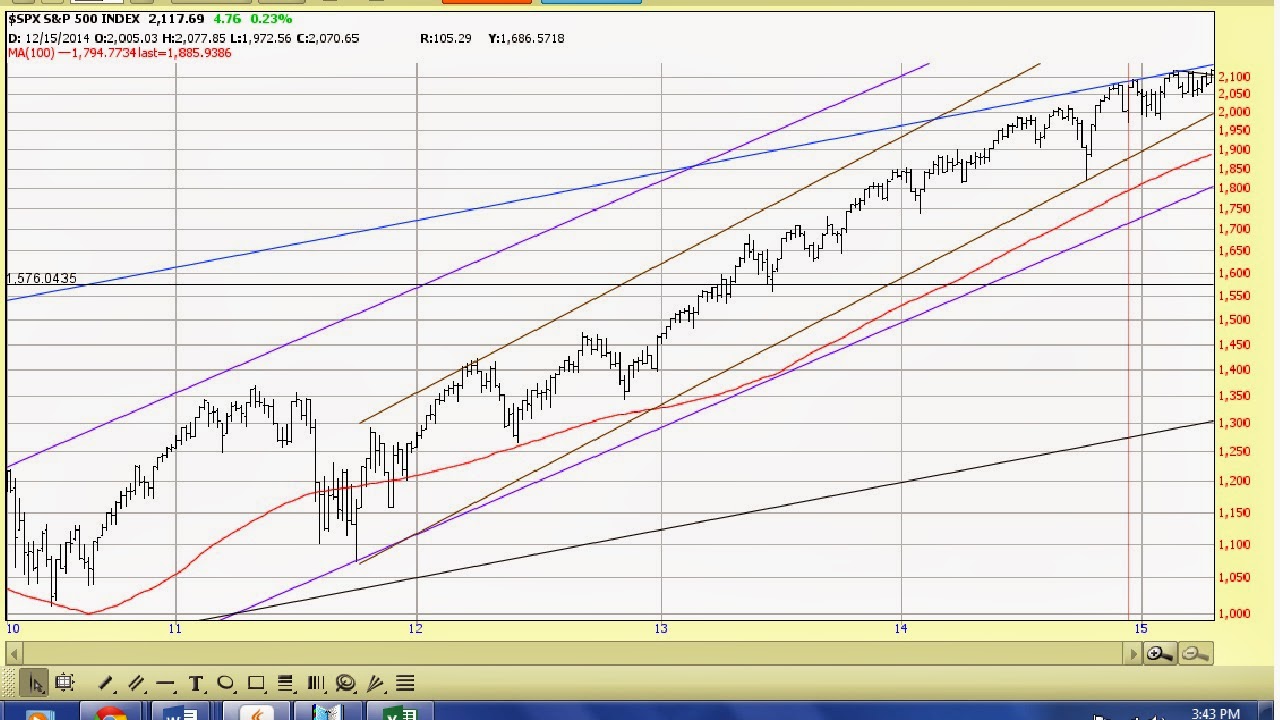The height and width of the screenshot is (720, 1280).
Task: Click the $SPX S&P 500 INDEX title
Action: (72, 19)
